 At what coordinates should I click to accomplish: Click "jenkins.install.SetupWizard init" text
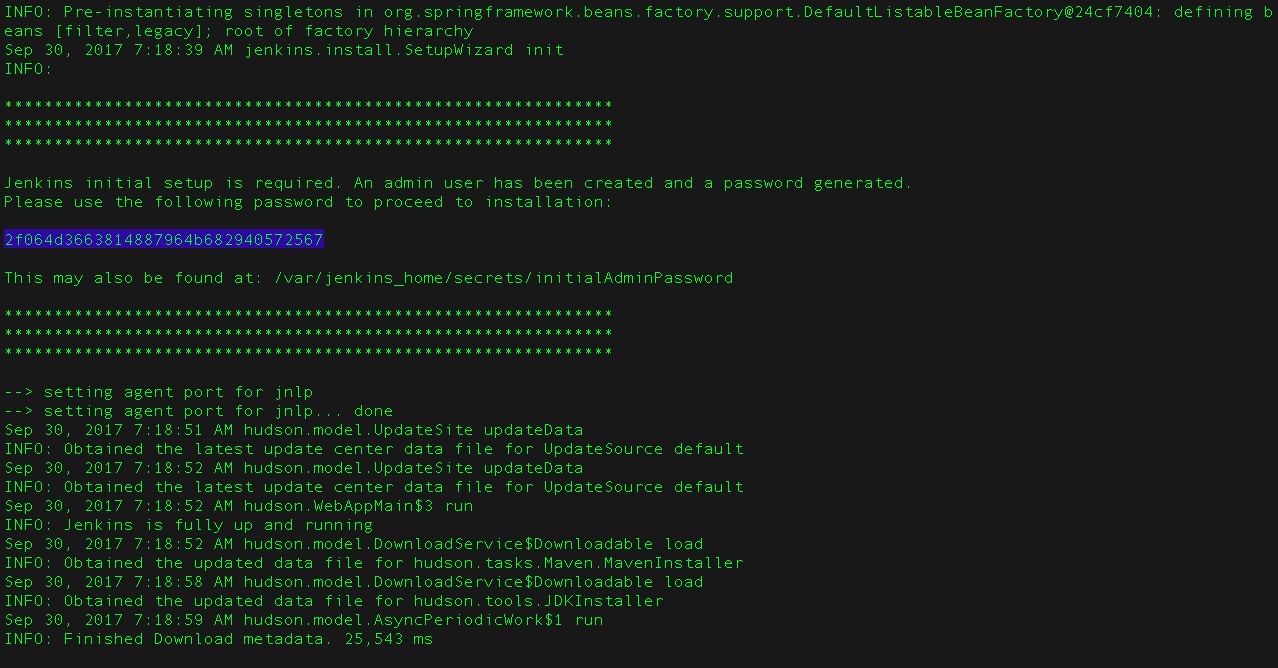(404, 50)
